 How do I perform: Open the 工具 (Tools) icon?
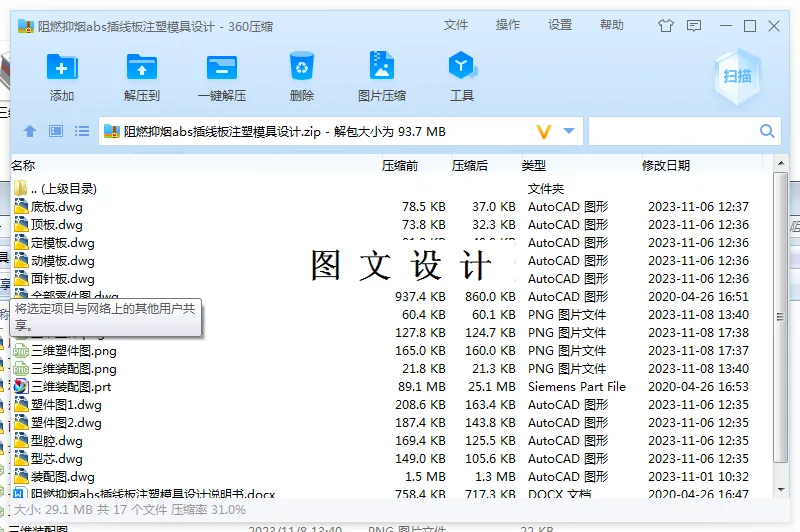(x=462, y=65)
